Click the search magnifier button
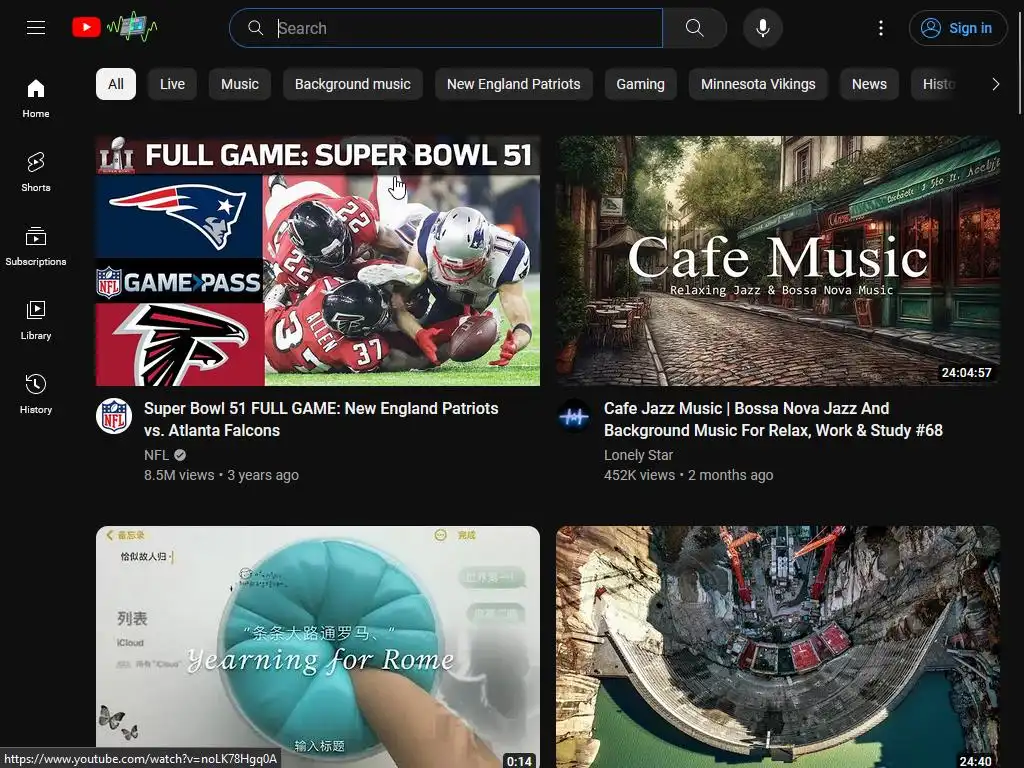This screenshot has width=1024, height=768. [x=694, y=28]
